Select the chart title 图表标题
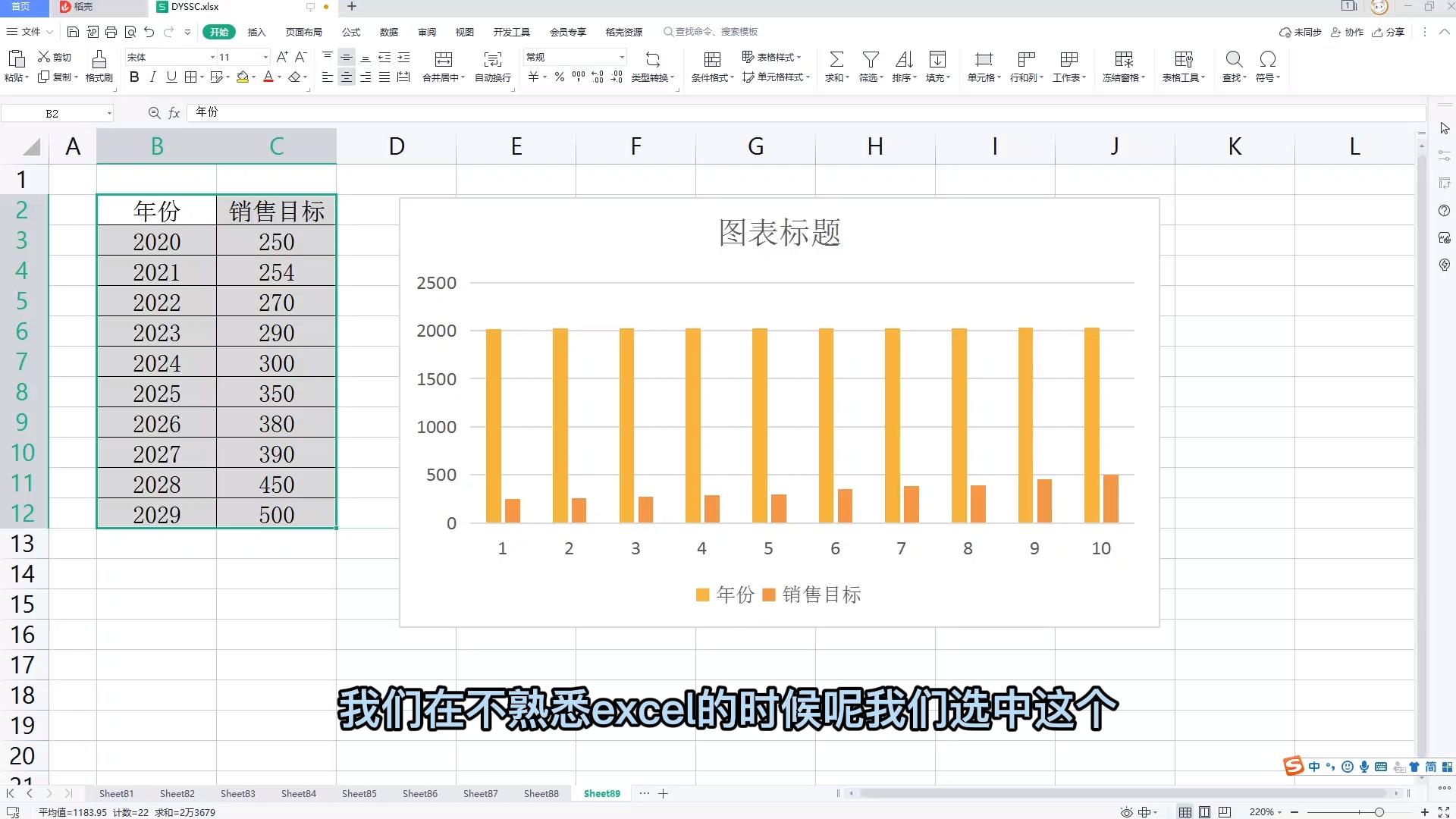Viewport: 1456px width, 819px height. (x=779, y=233)
